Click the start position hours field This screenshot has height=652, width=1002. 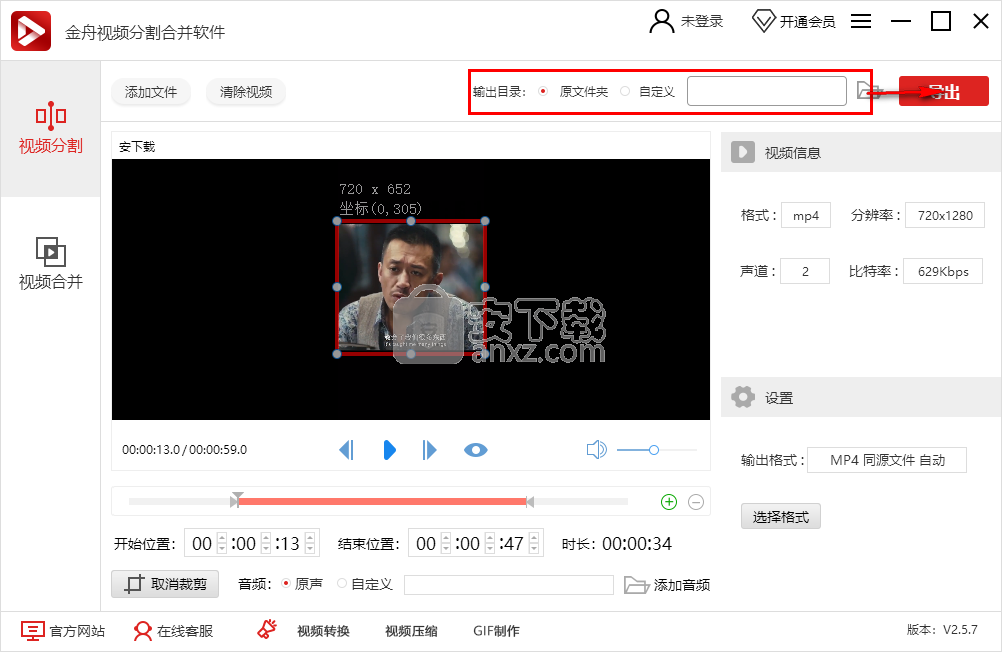(x=202, y=544)
